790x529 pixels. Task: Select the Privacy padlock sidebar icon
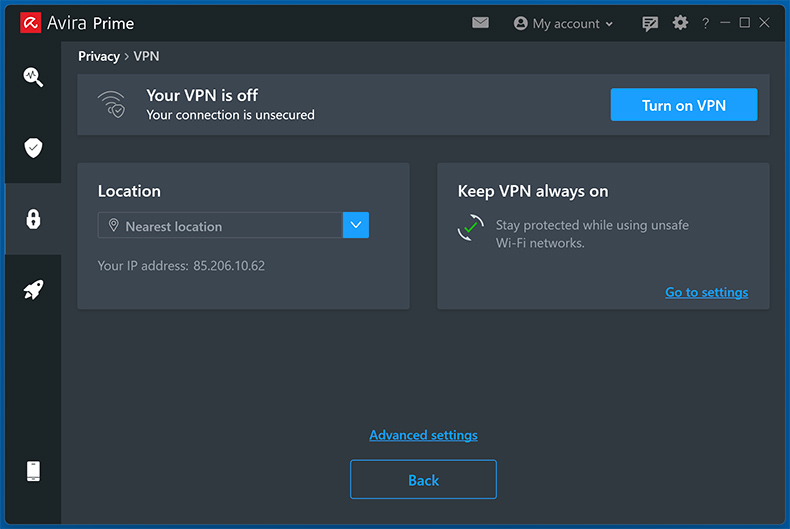(x=33, y=219)
